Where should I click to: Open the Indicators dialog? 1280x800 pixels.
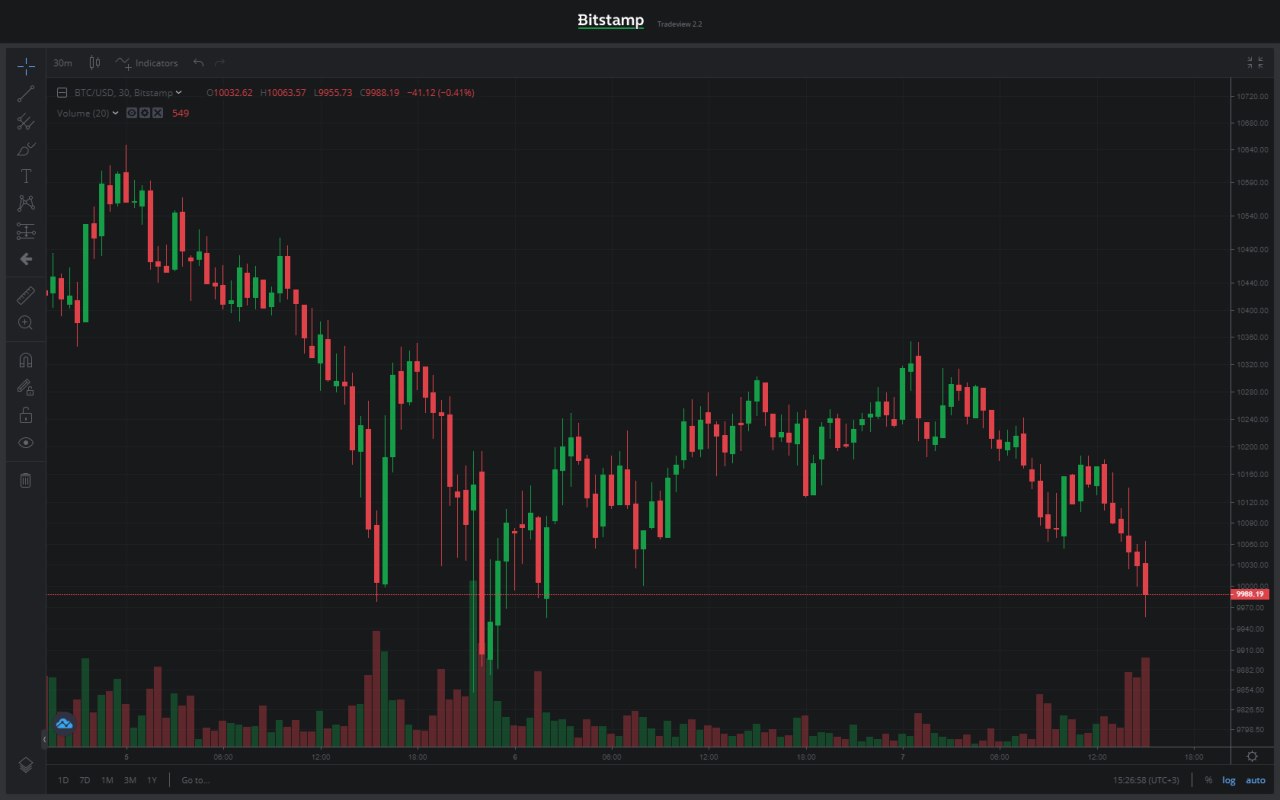click(147, 63)
